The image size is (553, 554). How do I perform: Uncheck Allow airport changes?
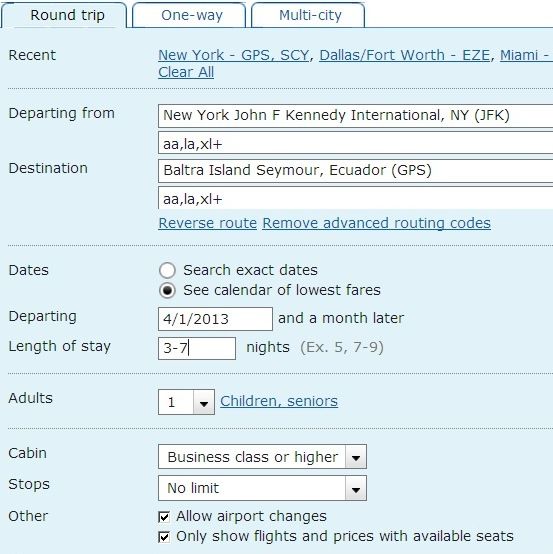164,517
